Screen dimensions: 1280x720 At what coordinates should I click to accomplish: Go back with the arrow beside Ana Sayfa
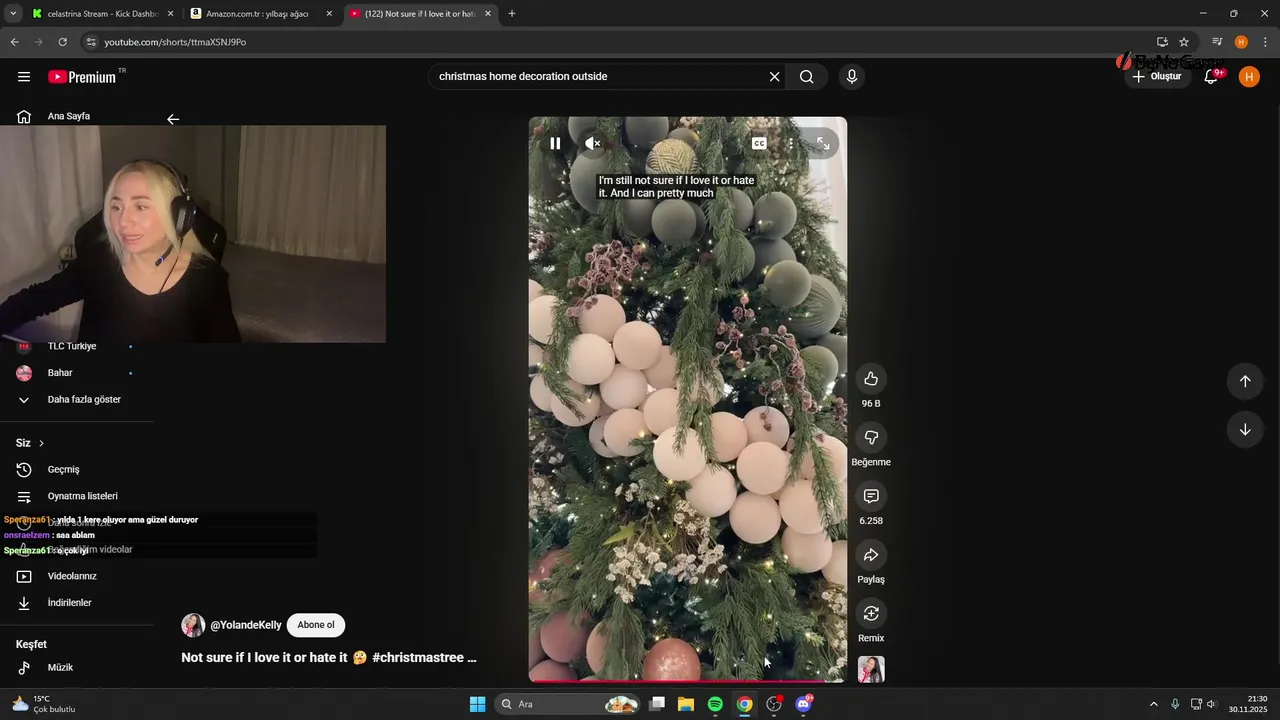pos(173,119)
